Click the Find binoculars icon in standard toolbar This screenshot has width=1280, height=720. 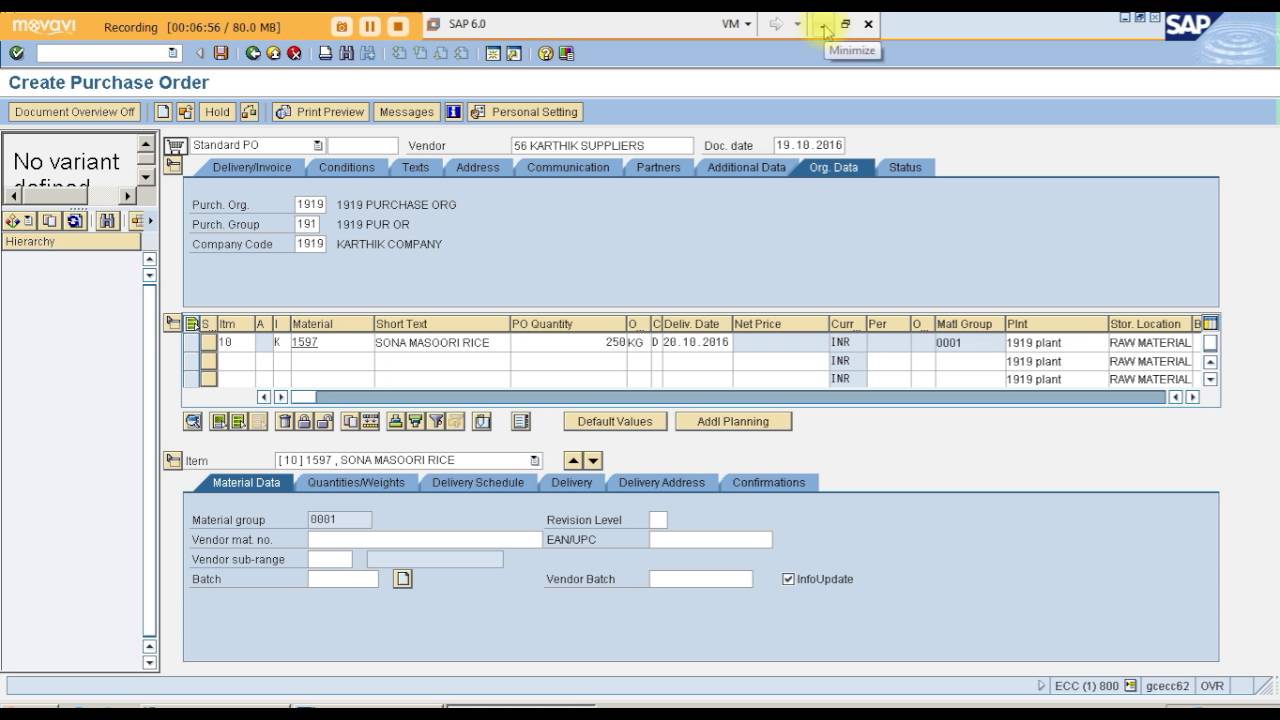346,53
